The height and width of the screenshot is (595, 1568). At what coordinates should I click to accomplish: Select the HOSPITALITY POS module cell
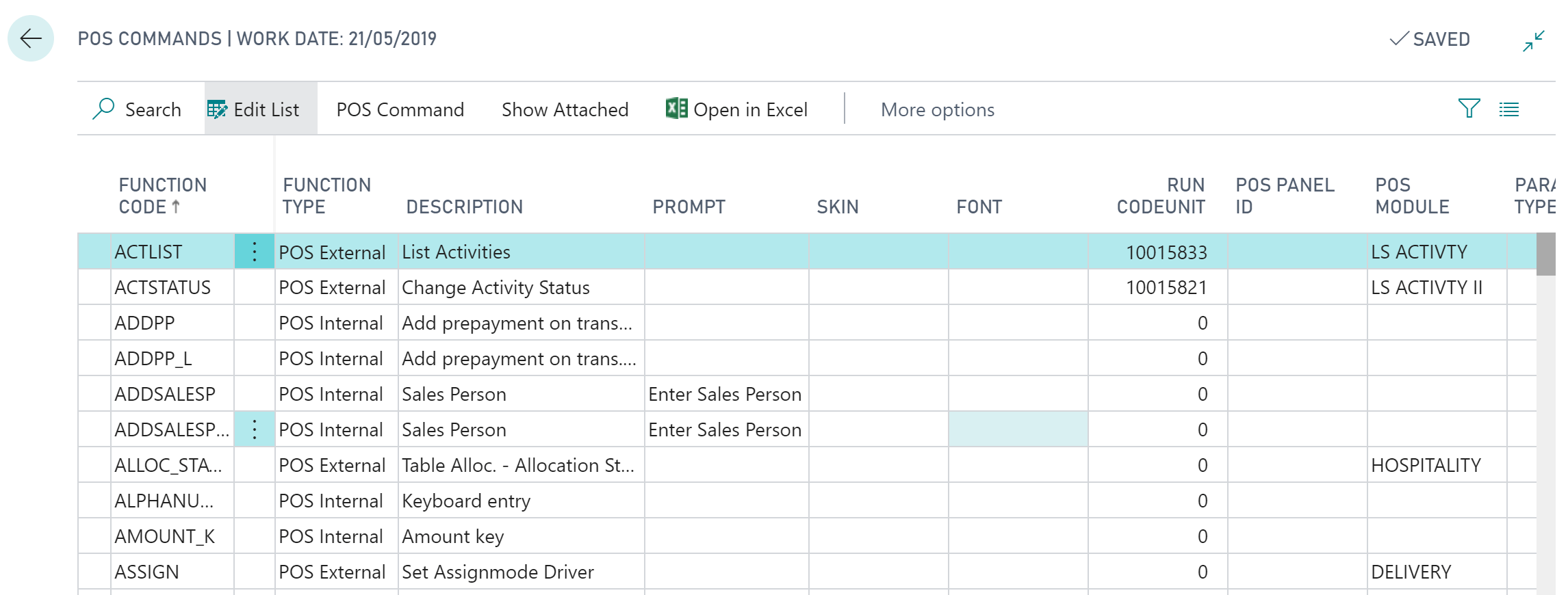1426,465
